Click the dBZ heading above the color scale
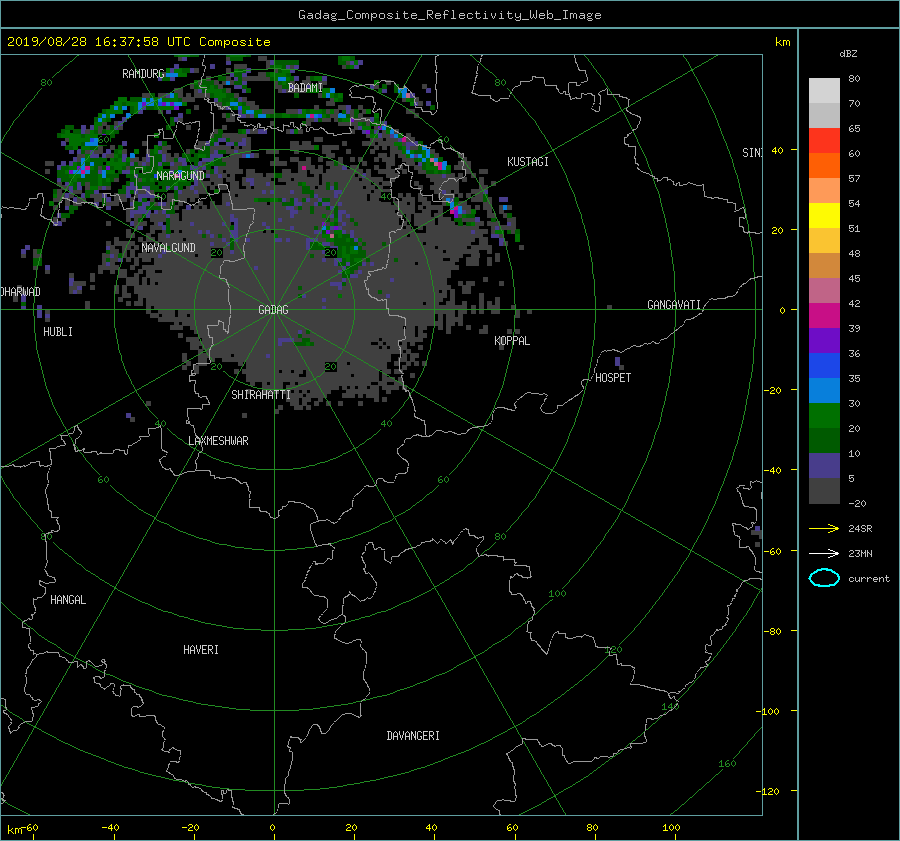The height and width of the screenshot is (841, 900). tap(848, 53)
